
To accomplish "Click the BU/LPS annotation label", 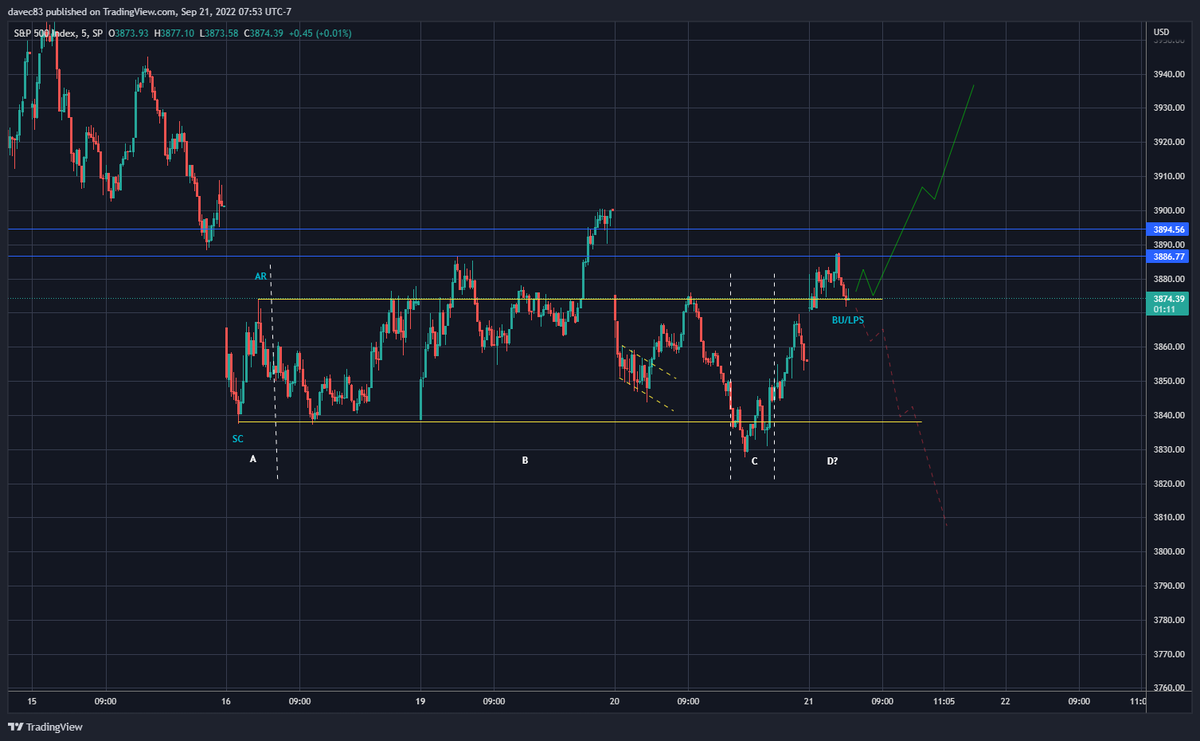I will (848, 319).
